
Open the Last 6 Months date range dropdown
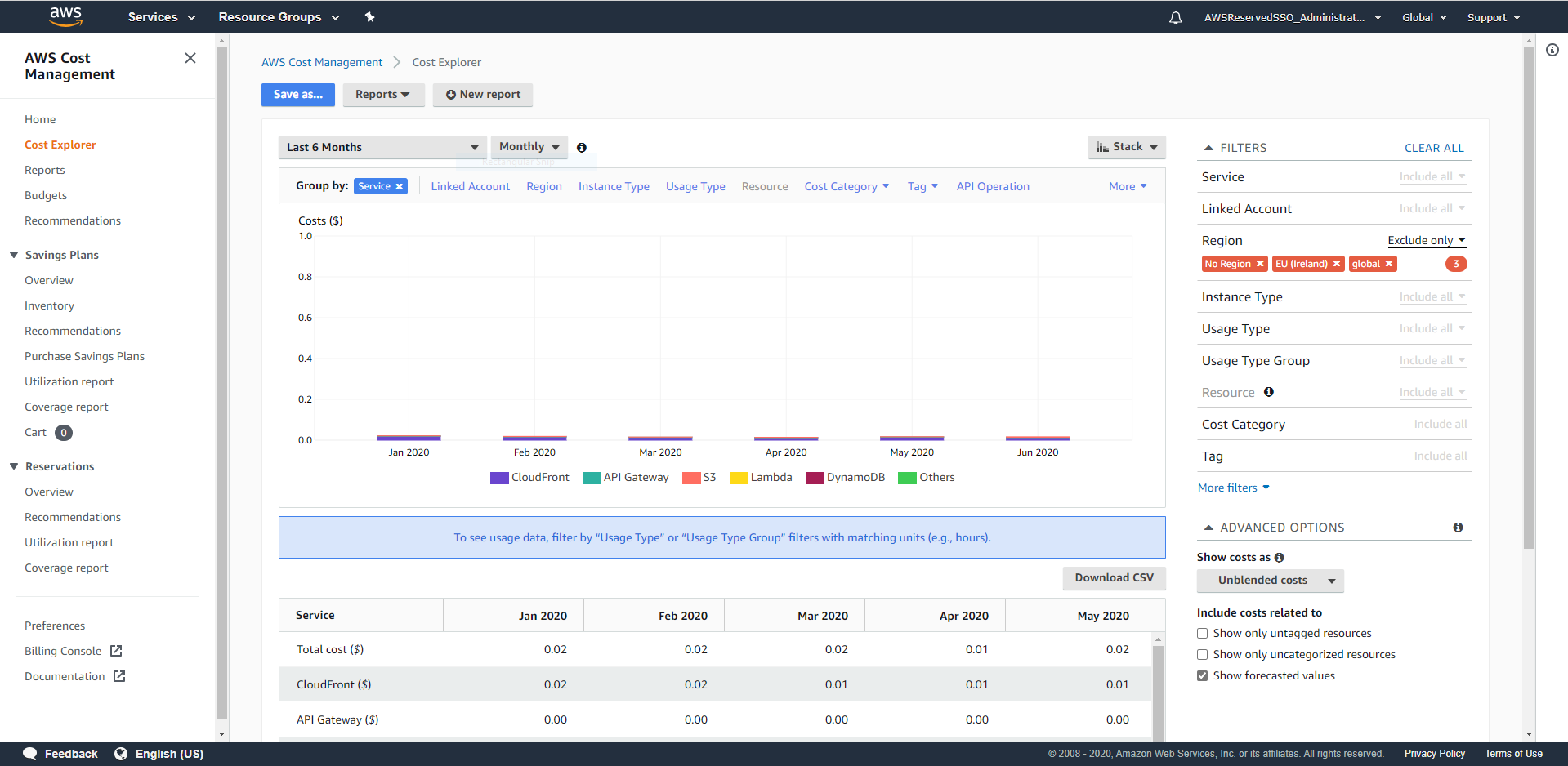click(x=382, y=148)
